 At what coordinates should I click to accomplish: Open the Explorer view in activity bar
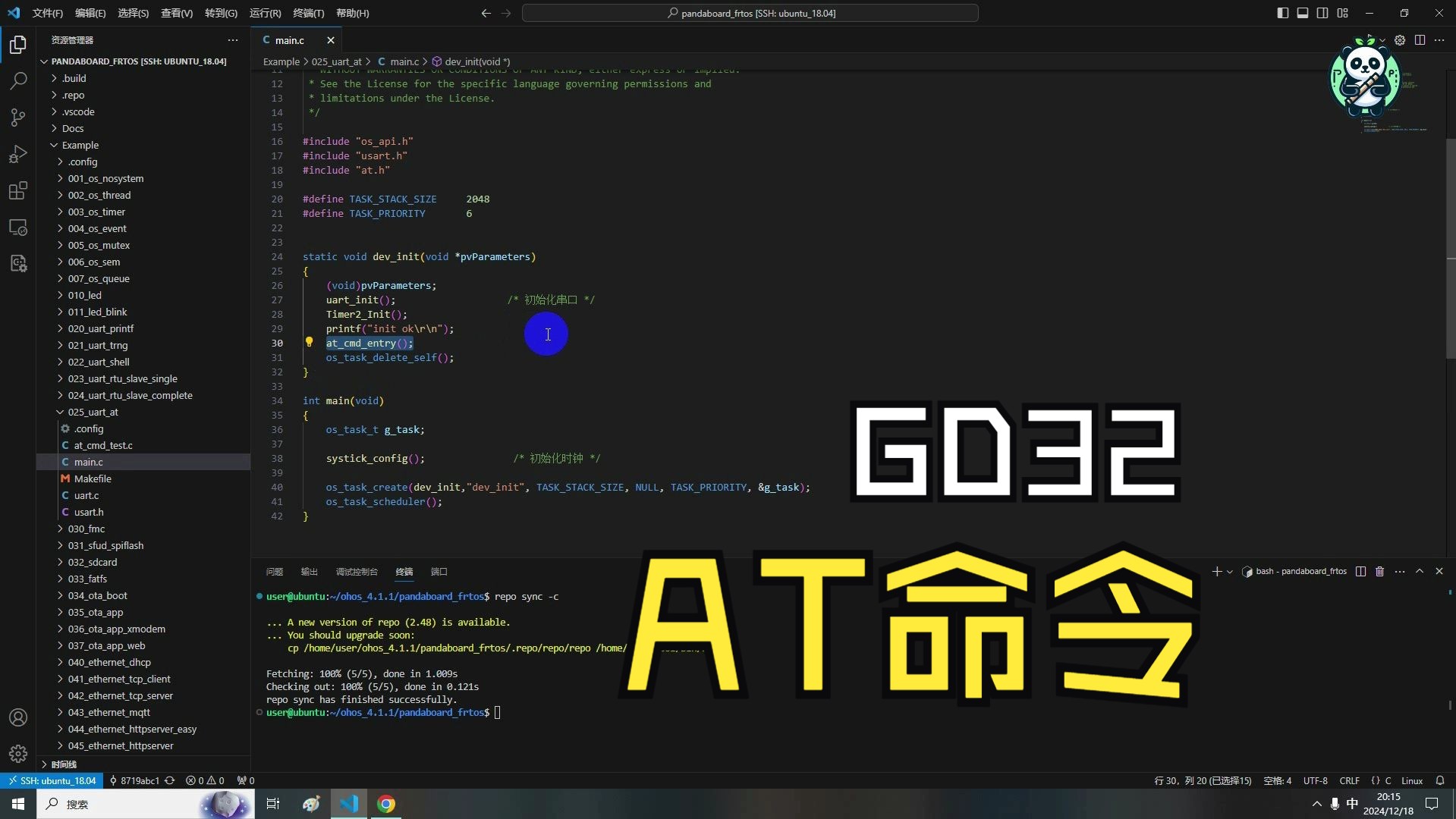pyautogui.click(x=18, y=45)
